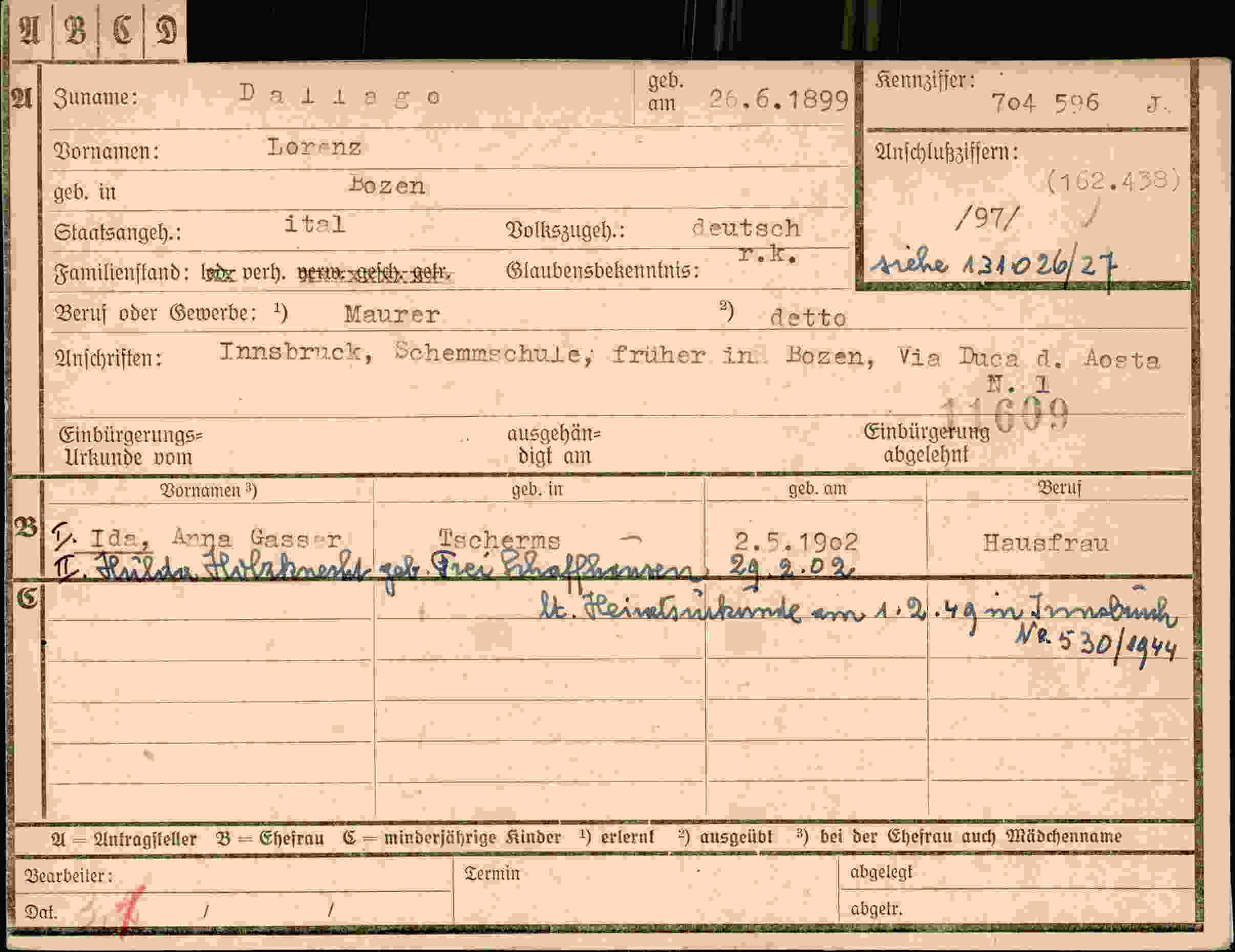Screen dimensions: 1235x952
Task: Click the Volkszugeh. label
Action: pos(565,230)
